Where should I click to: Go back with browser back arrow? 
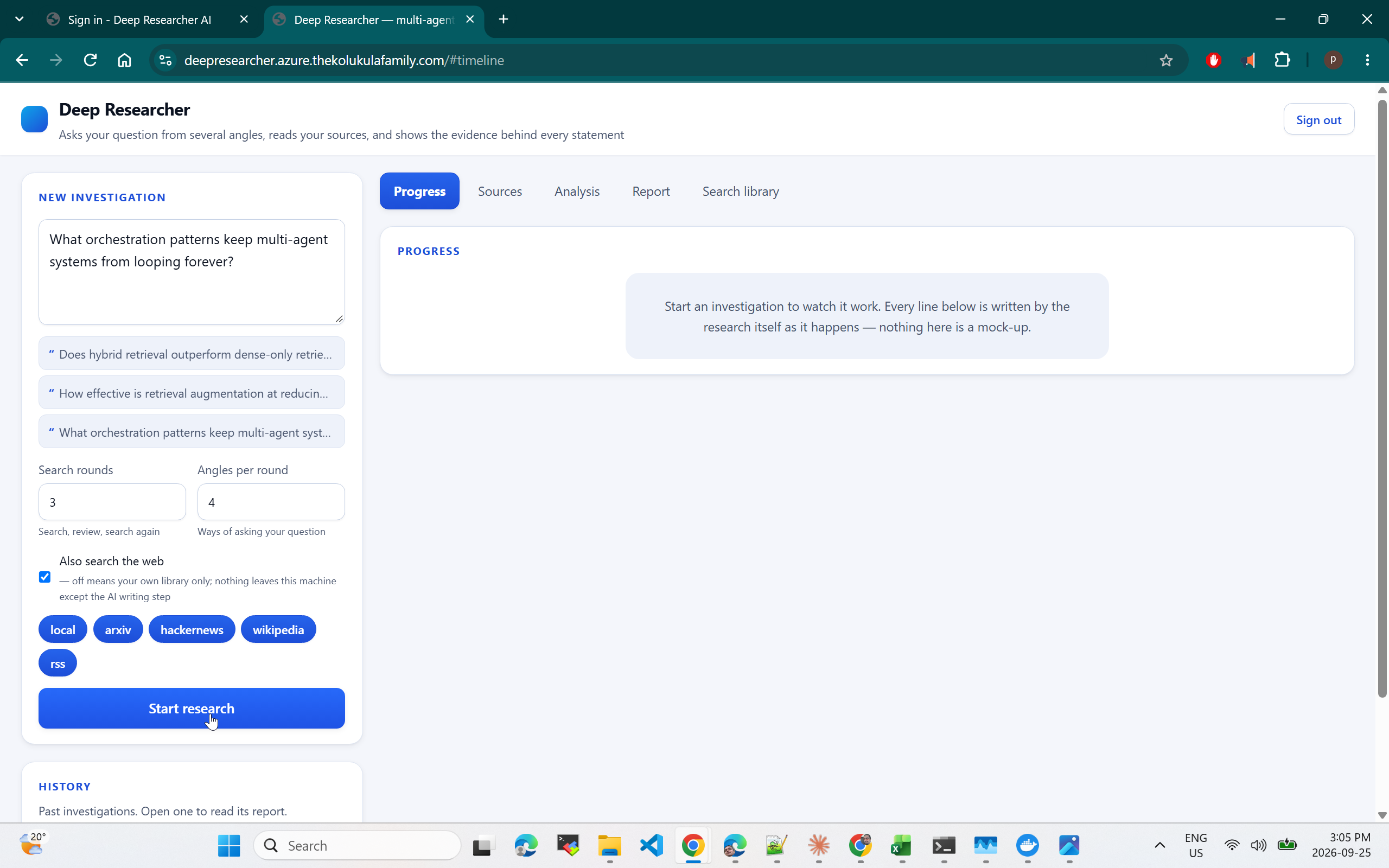[x=22, y=60]
